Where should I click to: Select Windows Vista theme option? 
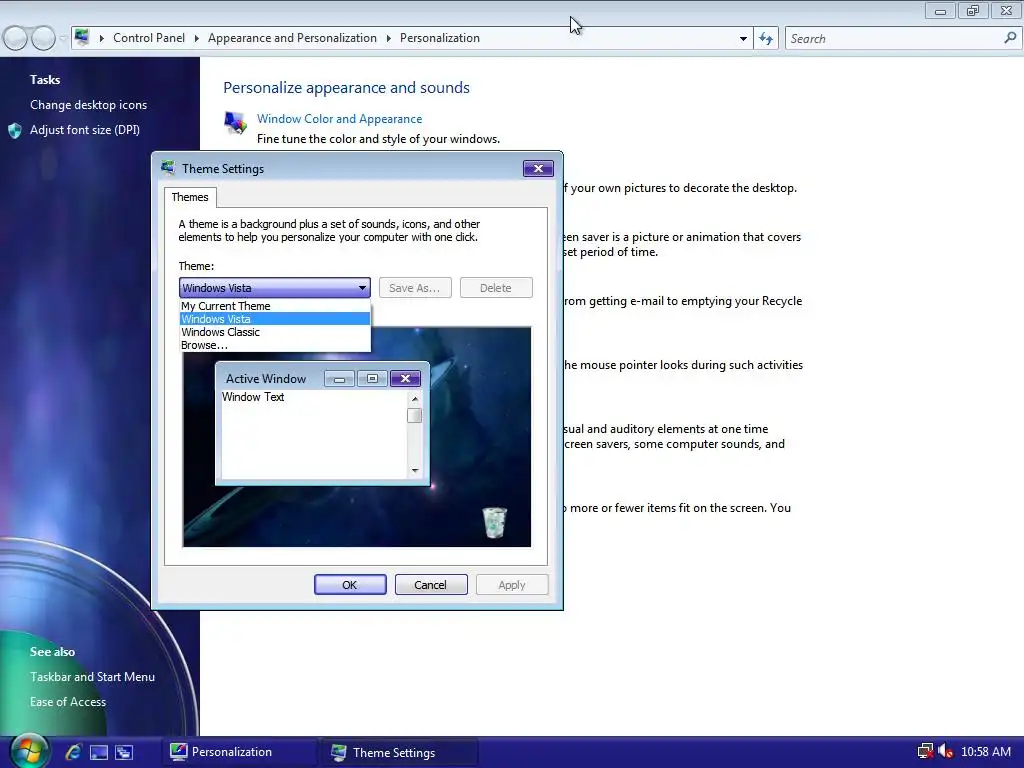(275, 319)
